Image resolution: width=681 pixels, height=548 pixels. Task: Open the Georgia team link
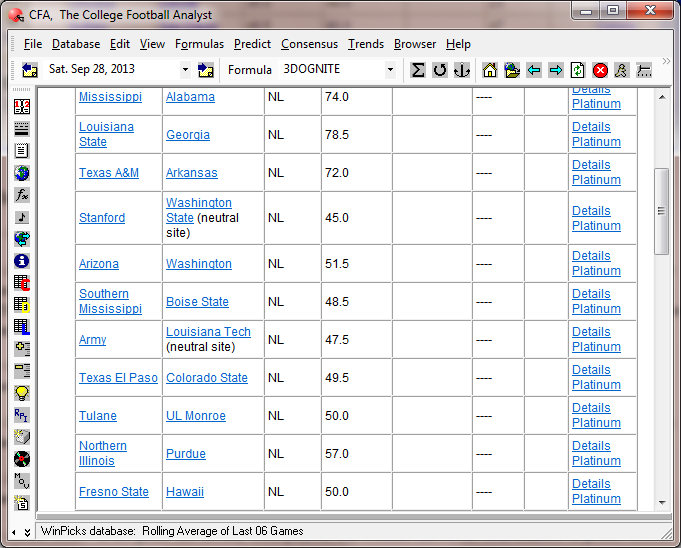(x=188, y=135)
